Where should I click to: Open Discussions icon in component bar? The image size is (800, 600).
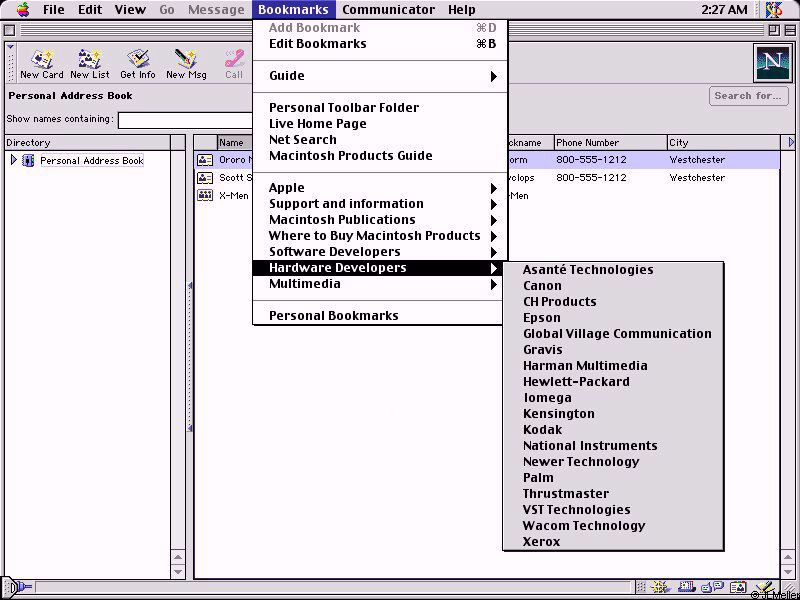click(x=712, y=588)
